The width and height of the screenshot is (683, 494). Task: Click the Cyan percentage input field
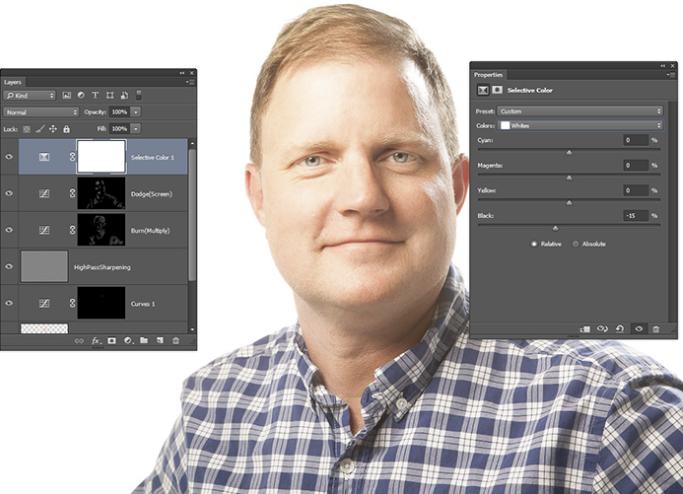[x=636, y=140]
